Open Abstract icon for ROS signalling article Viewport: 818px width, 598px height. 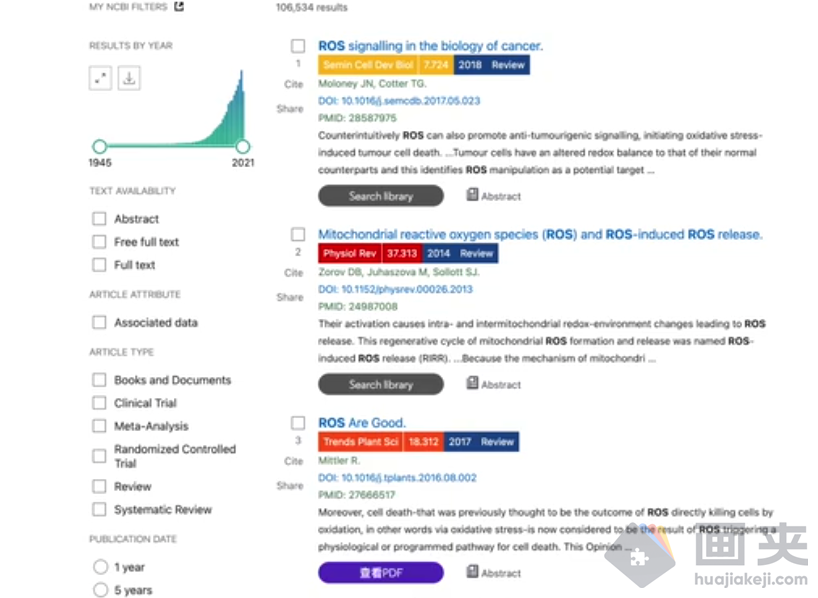pyautogui.click(x=473, y=196)
